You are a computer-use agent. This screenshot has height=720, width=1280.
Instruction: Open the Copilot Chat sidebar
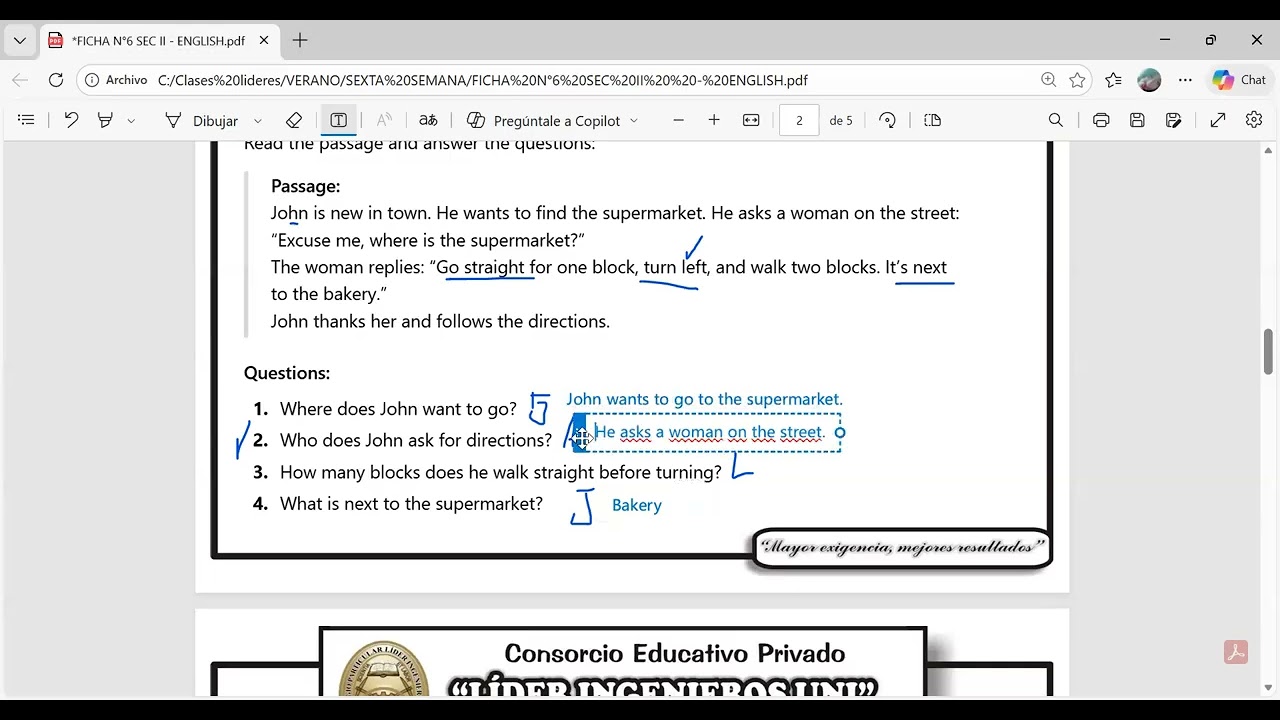pos(1240,80)
